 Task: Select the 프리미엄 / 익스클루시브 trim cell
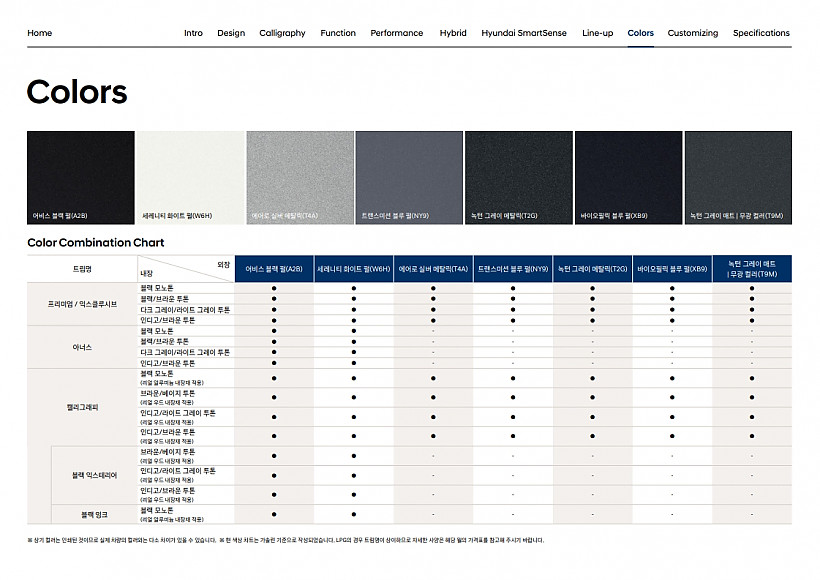tap(82, 304)
